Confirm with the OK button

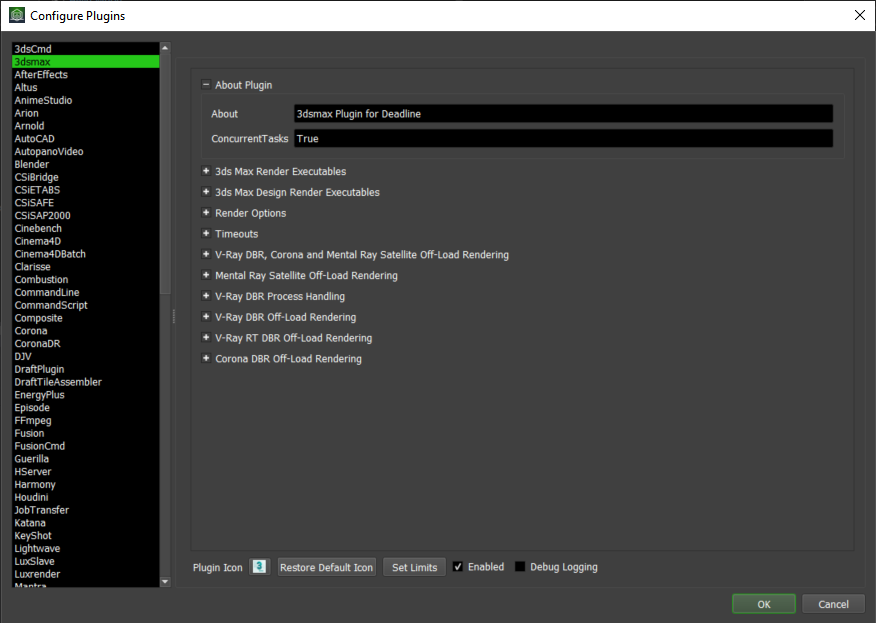pyautogui.click(x=764, y=604)
